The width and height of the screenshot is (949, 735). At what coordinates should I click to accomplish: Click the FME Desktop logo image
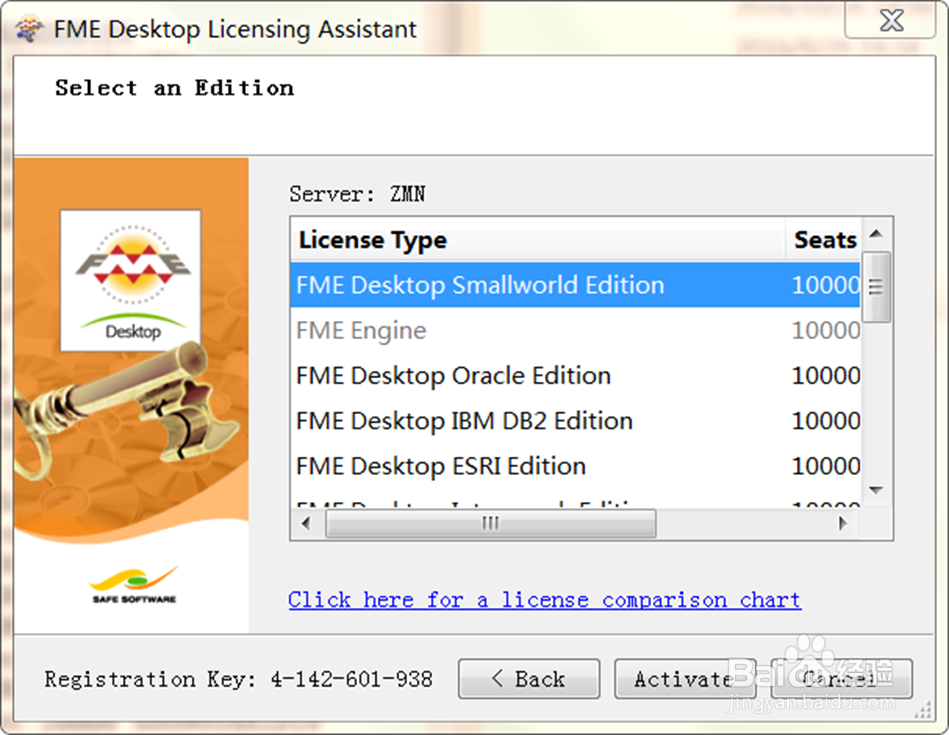[x=131, y=280]
